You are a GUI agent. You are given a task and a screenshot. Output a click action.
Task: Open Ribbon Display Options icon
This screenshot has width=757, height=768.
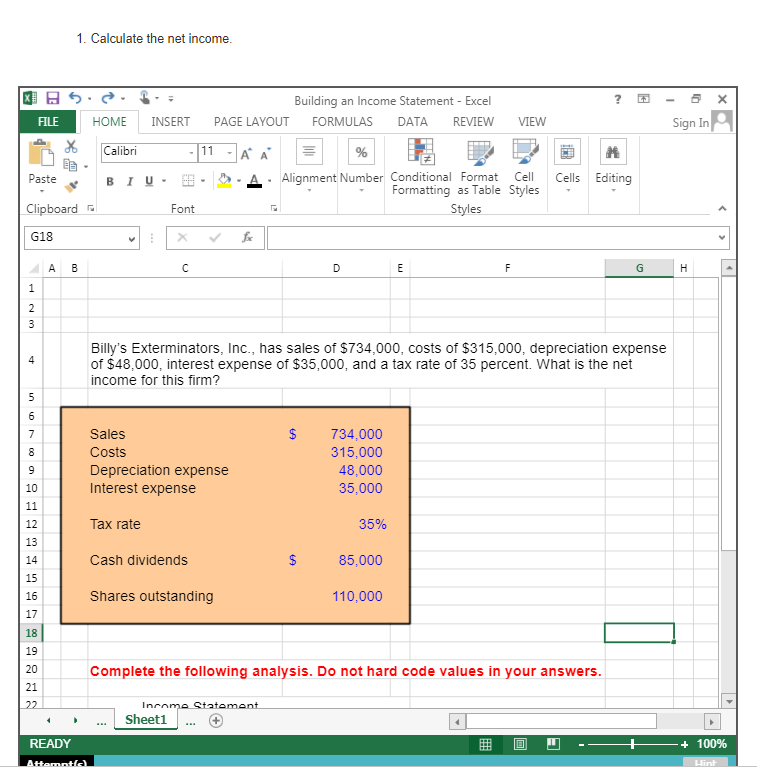click(643, 99)
